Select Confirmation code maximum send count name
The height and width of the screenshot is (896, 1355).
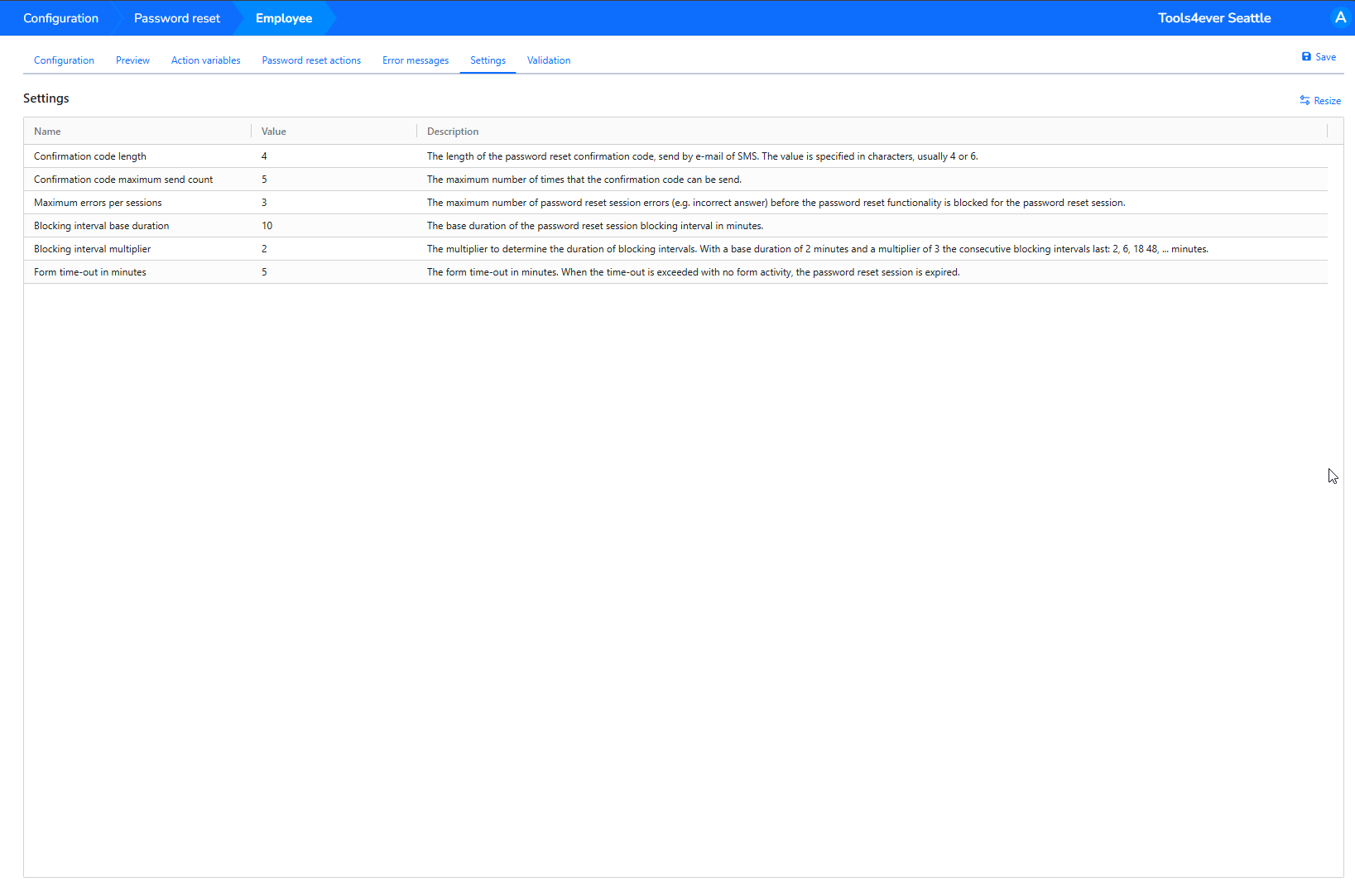123,180
